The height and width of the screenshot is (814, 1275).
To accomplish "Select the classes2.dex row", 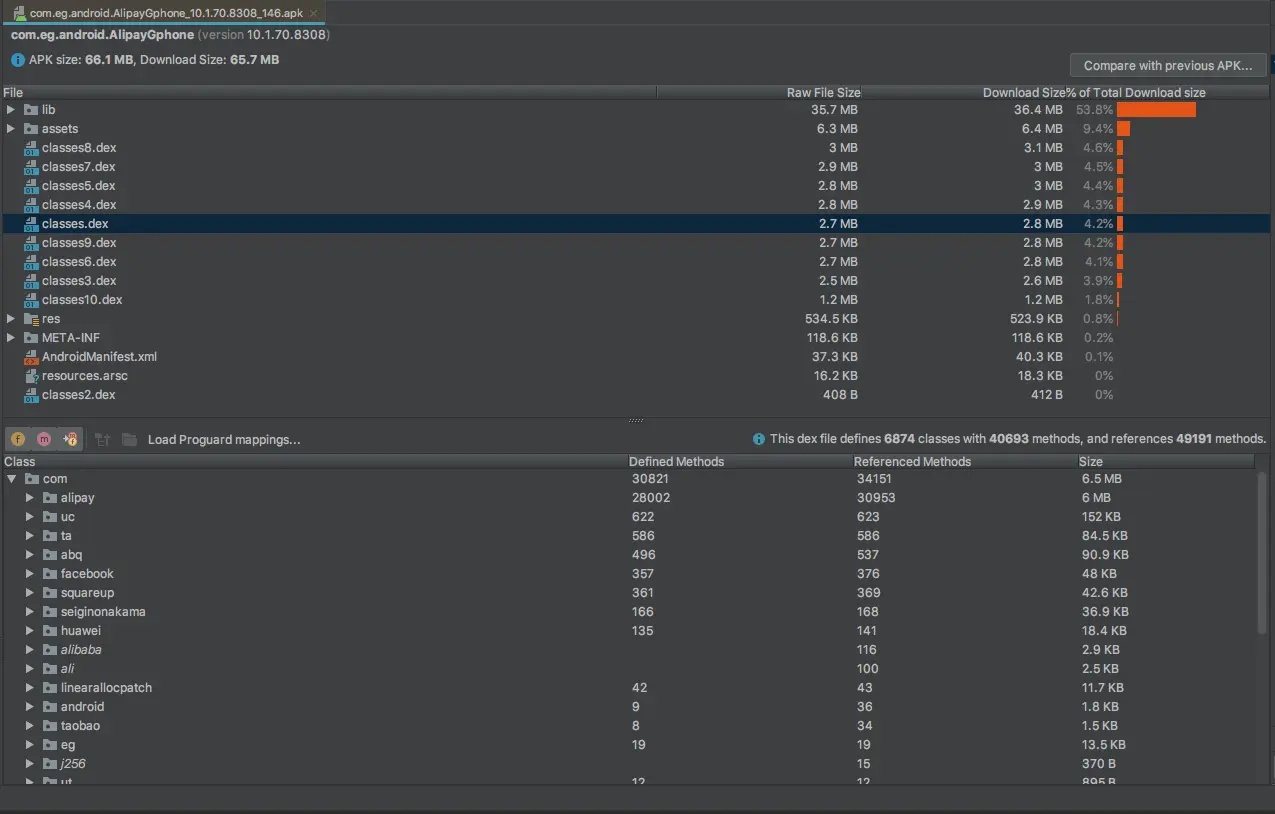I will click(636, 395).
